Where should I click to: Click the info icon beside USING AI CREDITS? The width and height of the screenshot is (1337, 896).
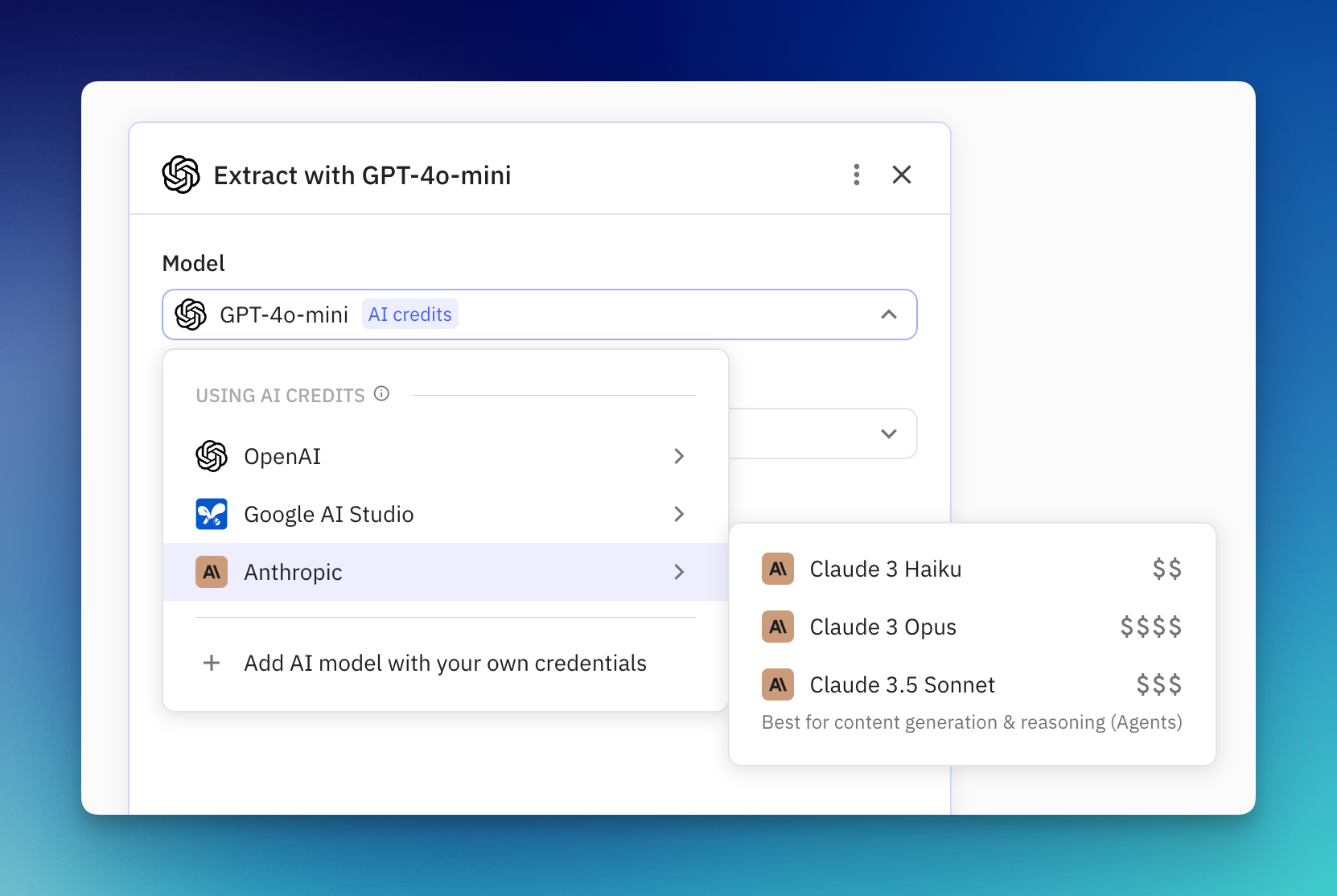(382, 393)
